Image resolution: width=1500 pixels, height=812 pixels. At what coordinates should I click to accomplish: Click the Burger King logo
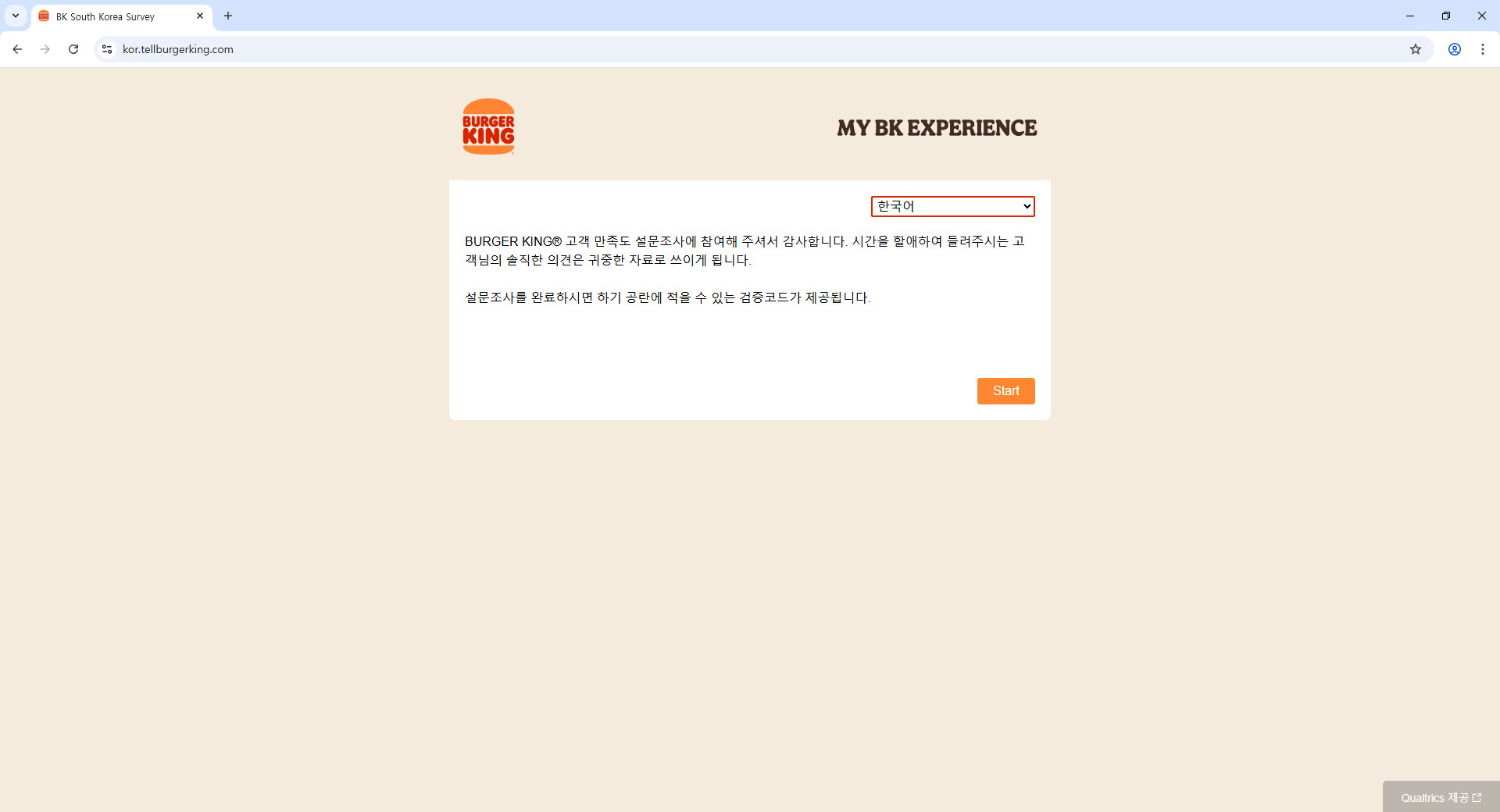(488, 126)
